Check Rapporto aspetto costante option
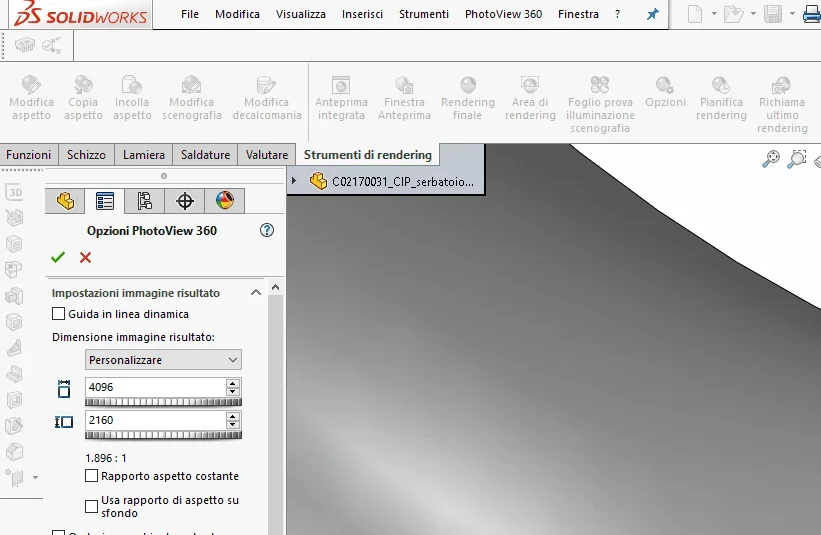 click(x=92, y=476)
